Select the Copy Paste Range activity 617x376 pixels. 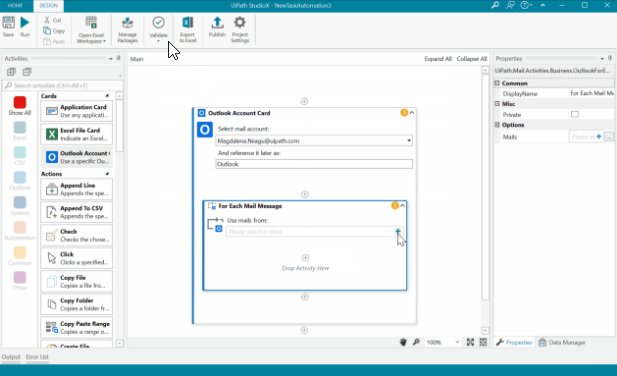pyautogui.click(x=77, y=327)
